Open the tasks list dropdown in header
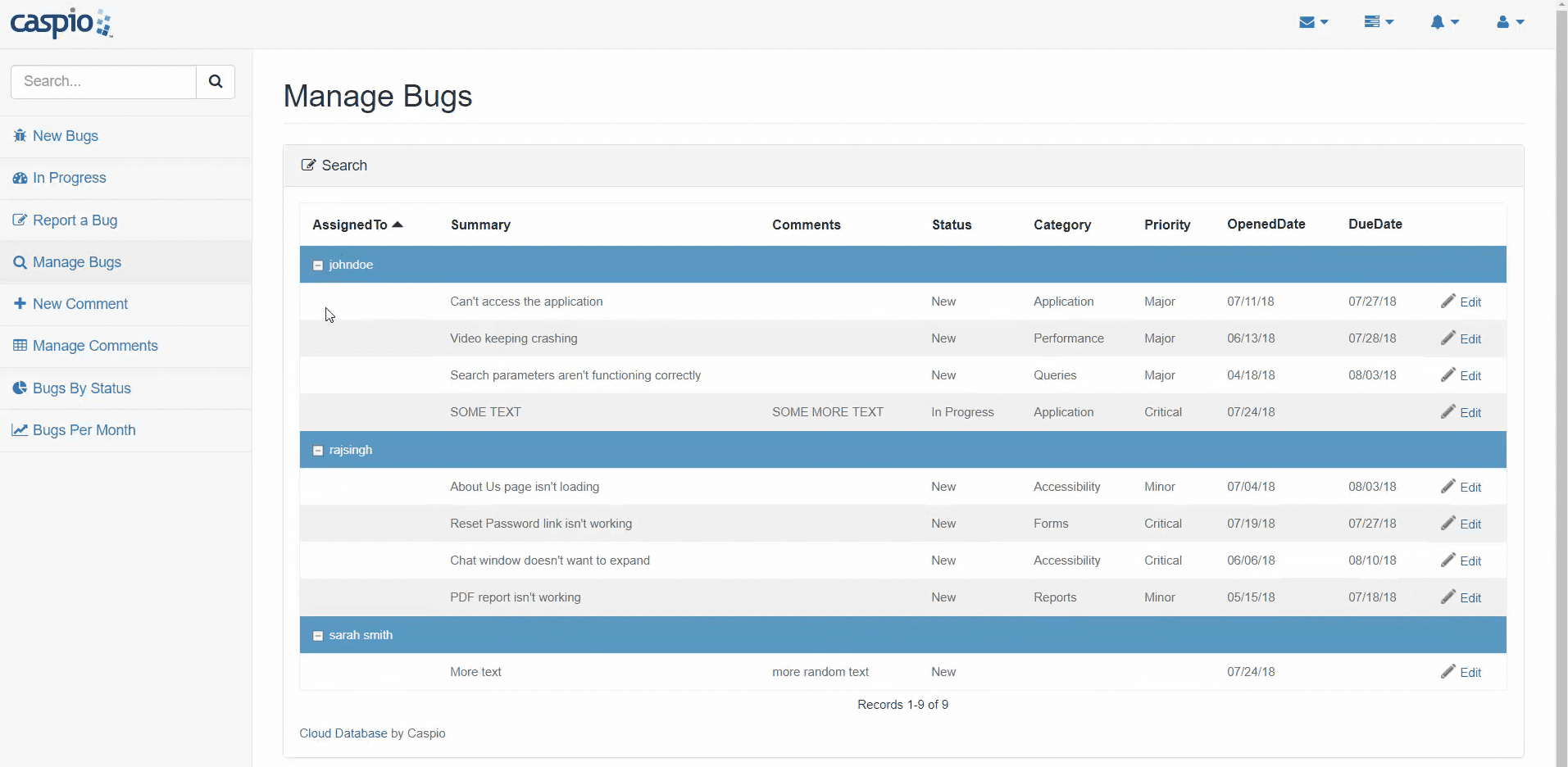1568x767 pixels. pos(1379,22)
